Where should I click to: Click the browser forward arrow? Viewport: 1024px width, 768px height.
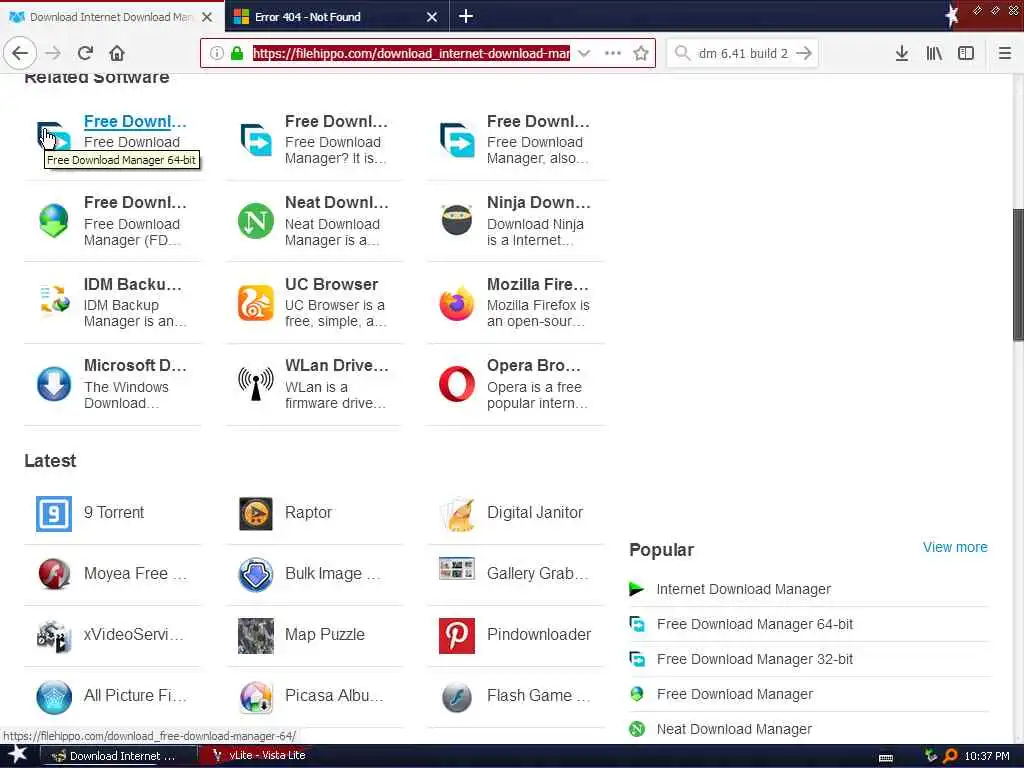click(x=54, y=53)
